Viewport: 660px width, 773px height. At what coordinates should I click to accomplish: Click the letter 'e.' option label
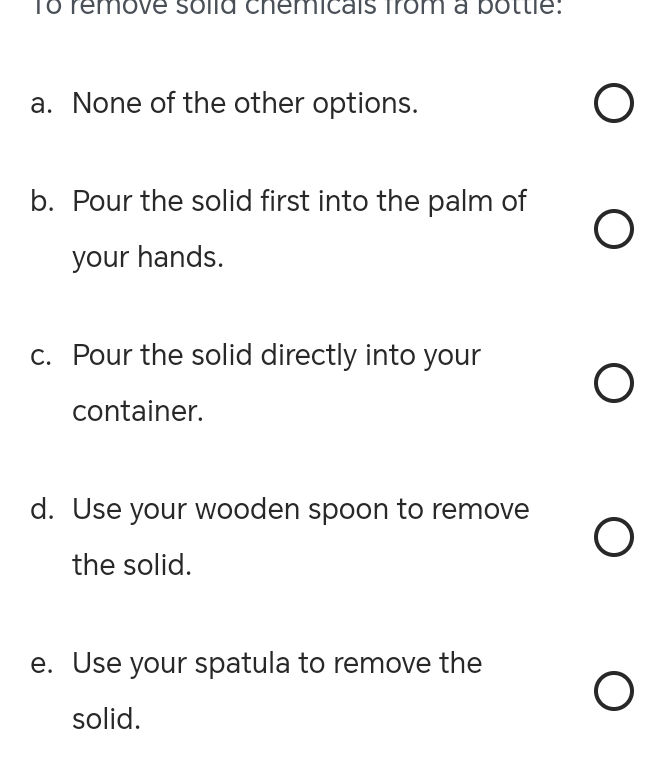pos(42,663)
